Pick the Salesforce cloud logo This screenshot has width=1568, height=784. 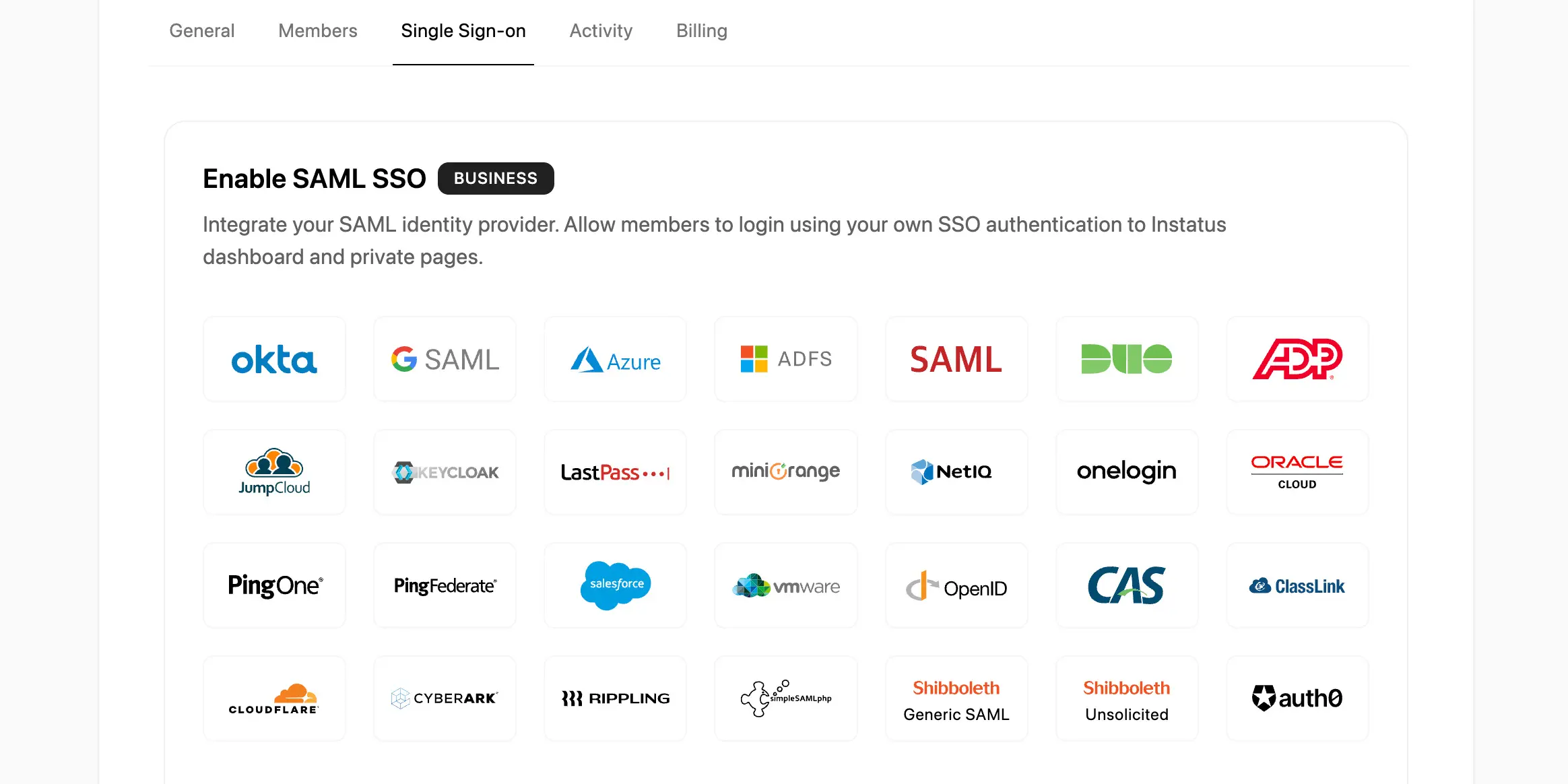pos(615,585)
